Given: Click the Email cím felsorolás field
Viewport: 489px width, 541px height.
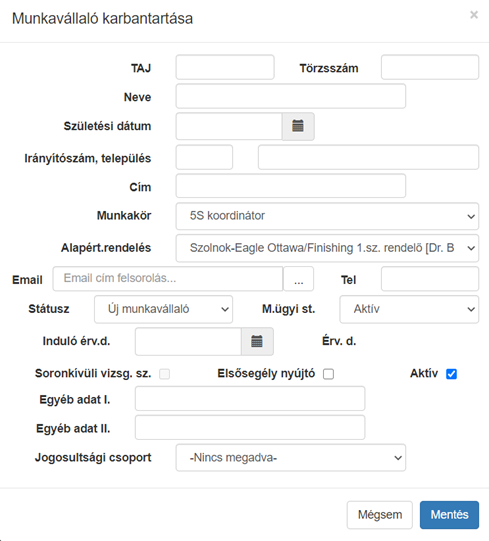Looking at the screenshot, I should pyautogui.click(x=168, y=279).
